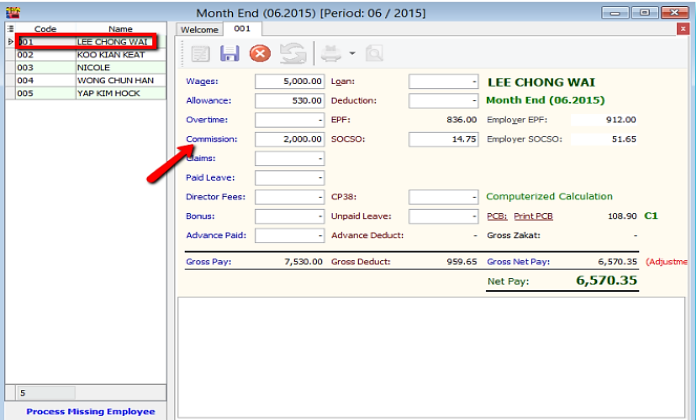697x420 pixels.
Task: Click the Wages amount field
Action: (290, 81)
